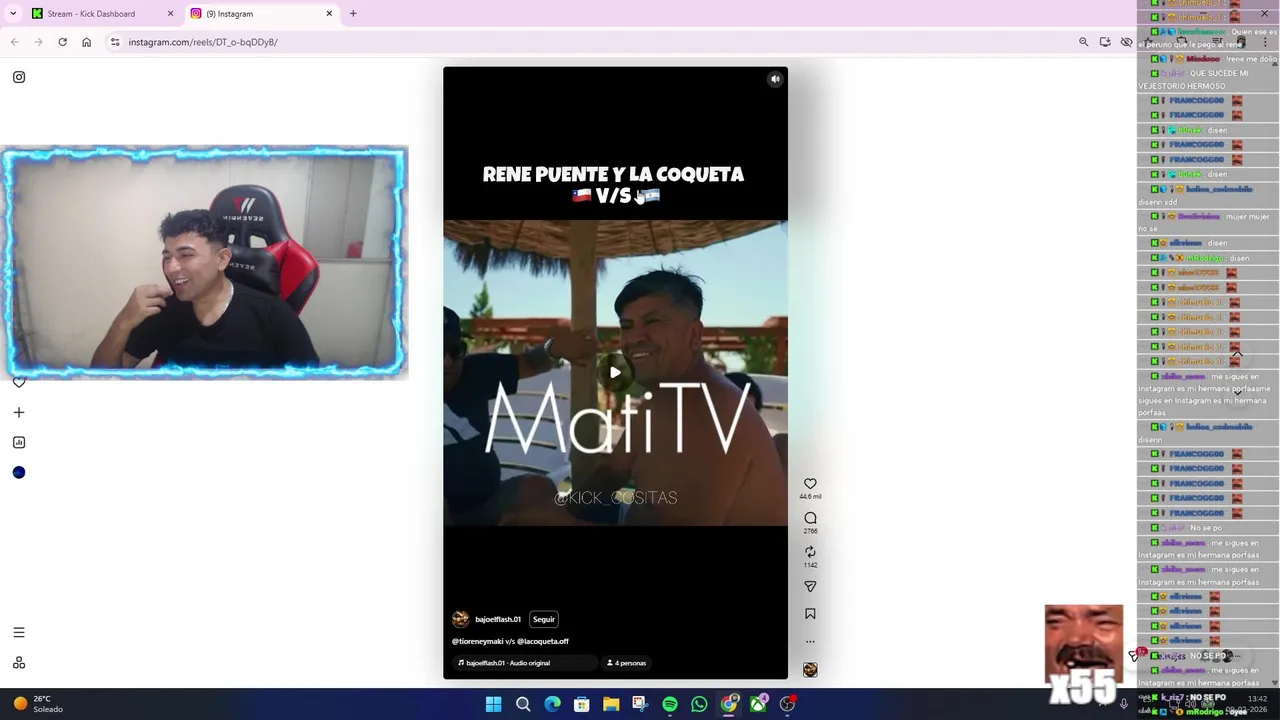Click the install app icon in address bar
1280x720 pixels.
pos(1105,42)
